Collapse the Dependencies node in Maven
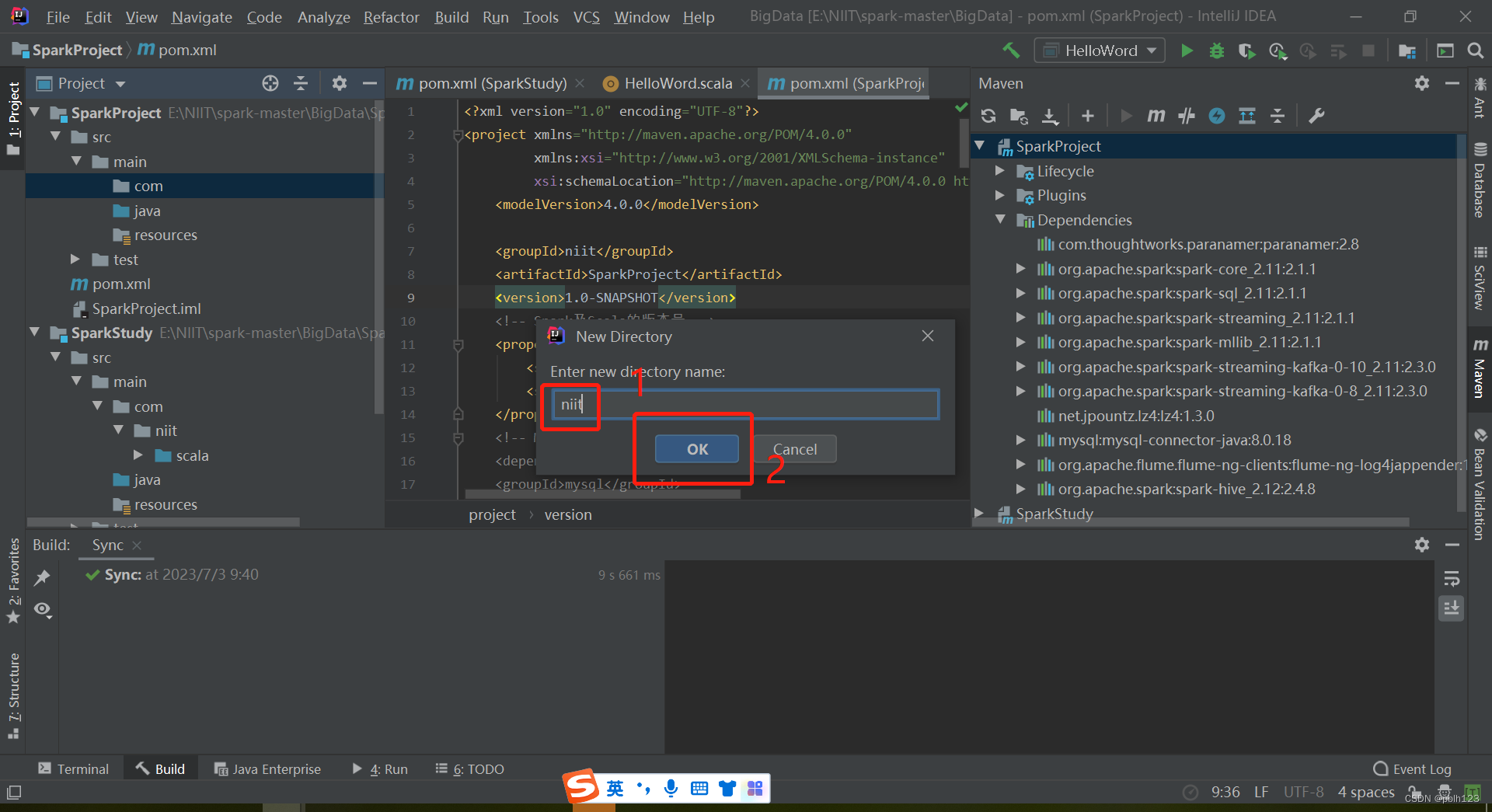Screen dimensions: 1492x812 tap(1001, 220)
